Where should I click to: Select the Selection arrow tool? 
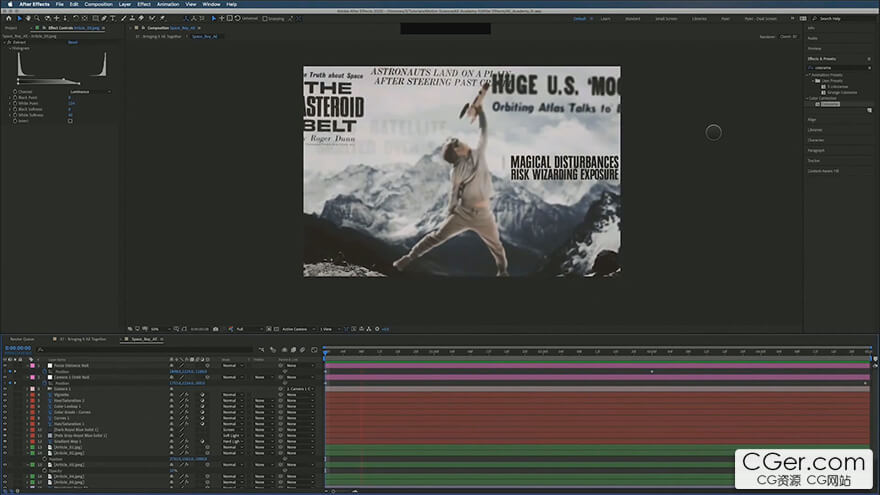coord(19,19)
